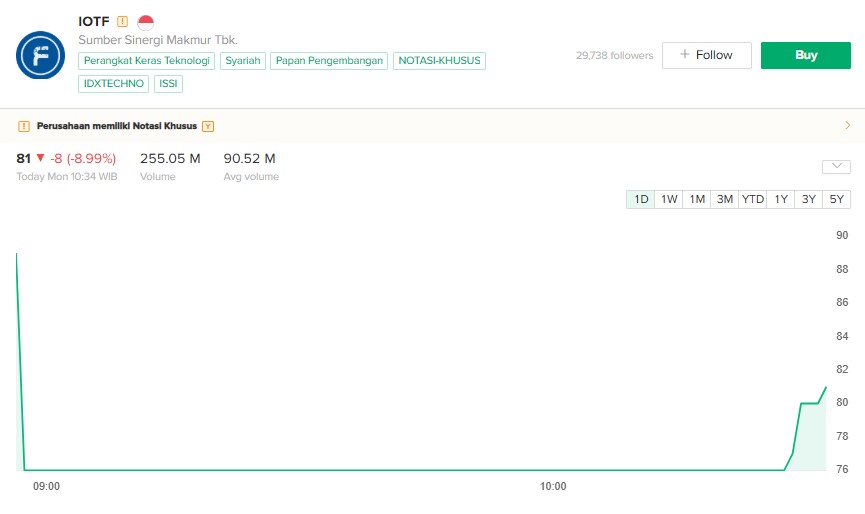Image resolution: width=865 pixels, height=514 pixels.
Task: Click the 10:00 time axis label
Action: click(x=553, y=486)
